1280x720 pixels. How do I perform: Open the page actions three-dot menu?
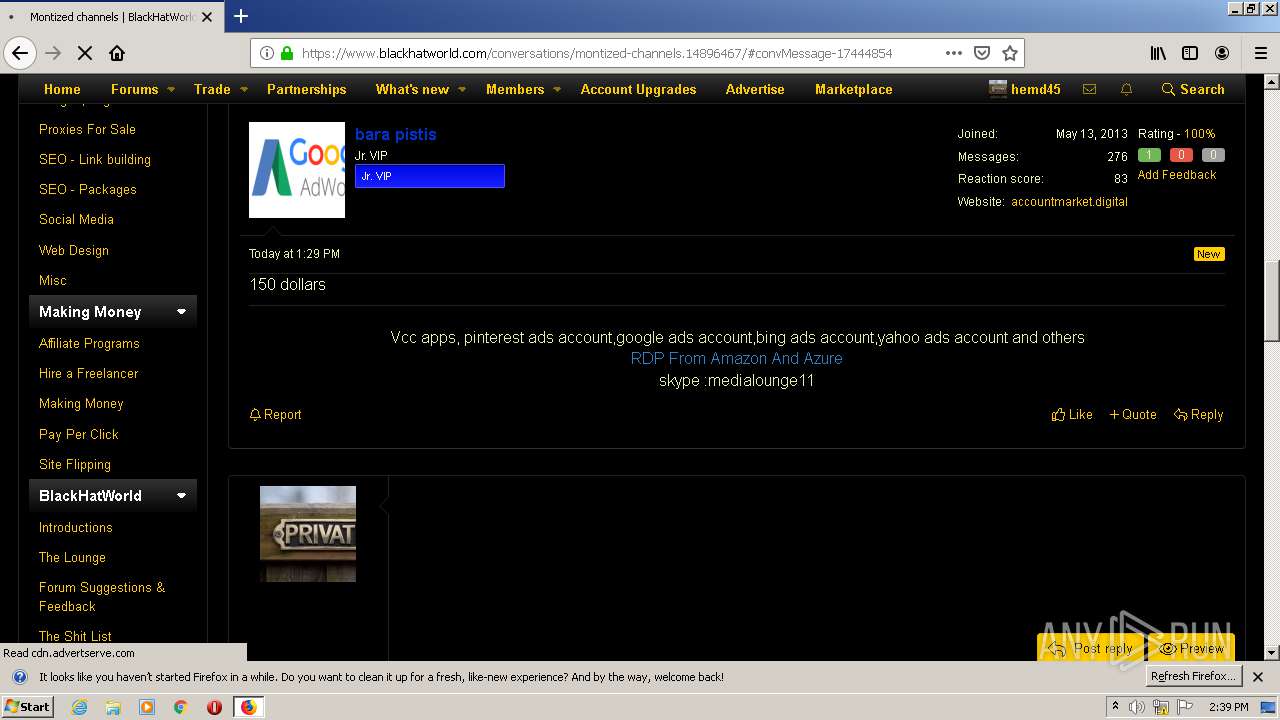tap(953, 53)
